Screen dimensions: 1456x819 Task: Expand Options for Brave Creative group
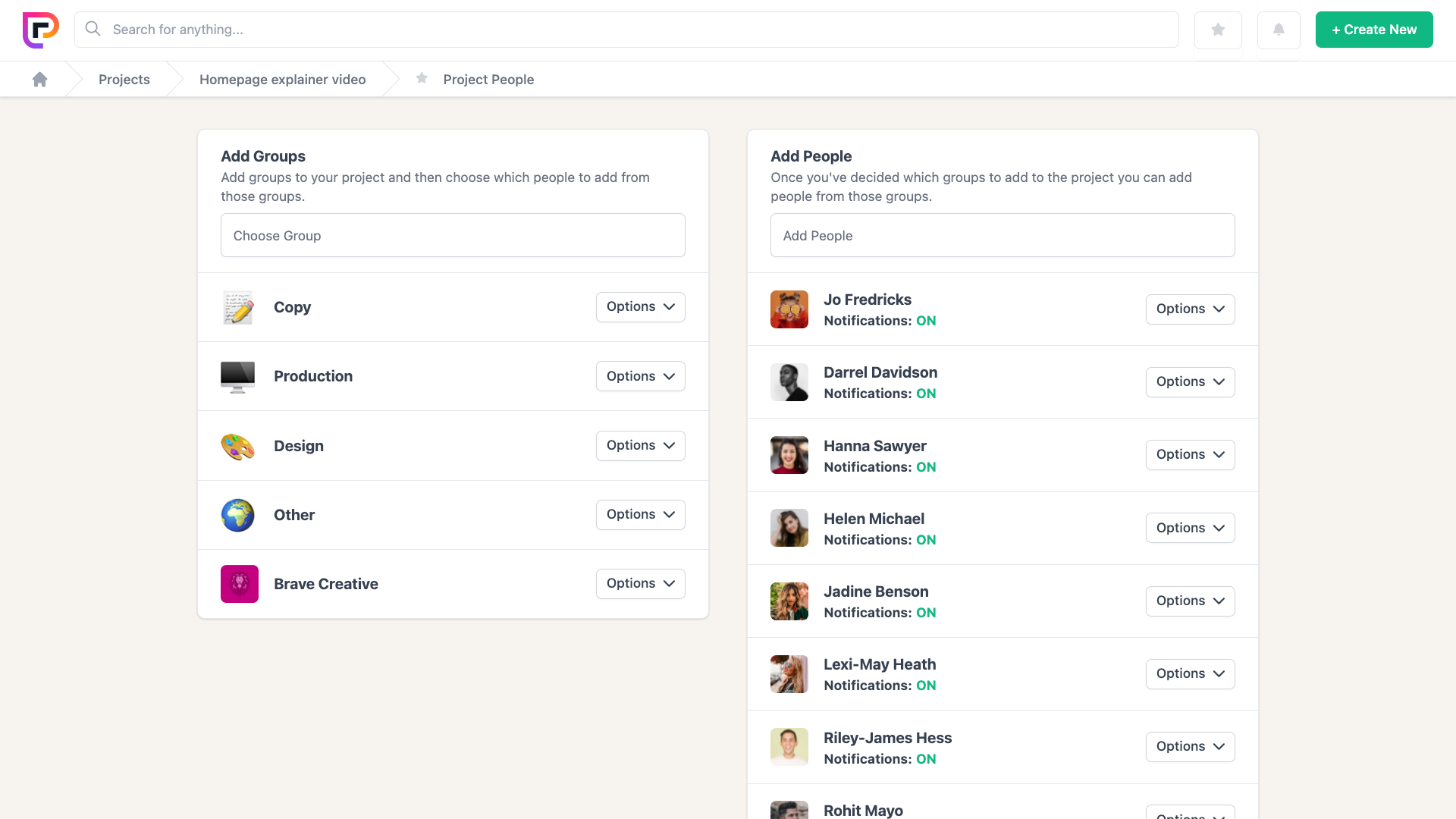click(640, 584)
